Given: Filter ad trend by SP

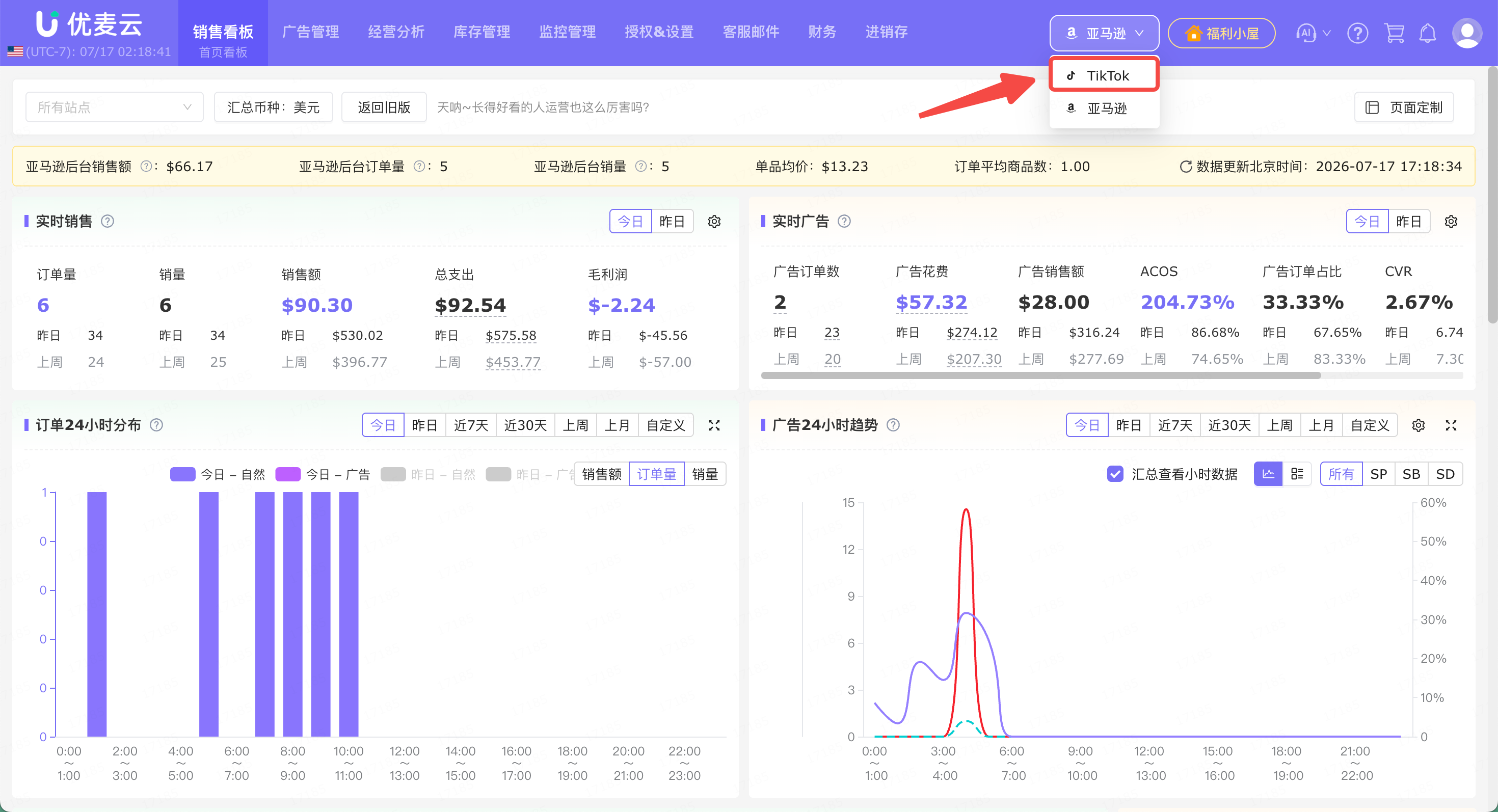Looking at the screenshot, I should [x=1378, y=474].
